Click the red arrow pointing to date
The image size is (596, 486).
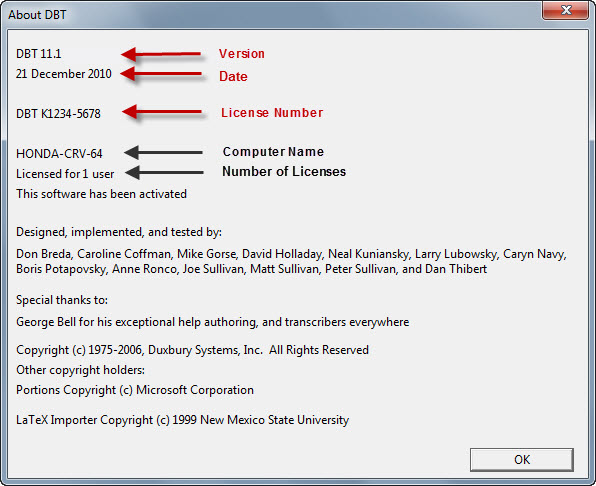click(x=161, y=74)
